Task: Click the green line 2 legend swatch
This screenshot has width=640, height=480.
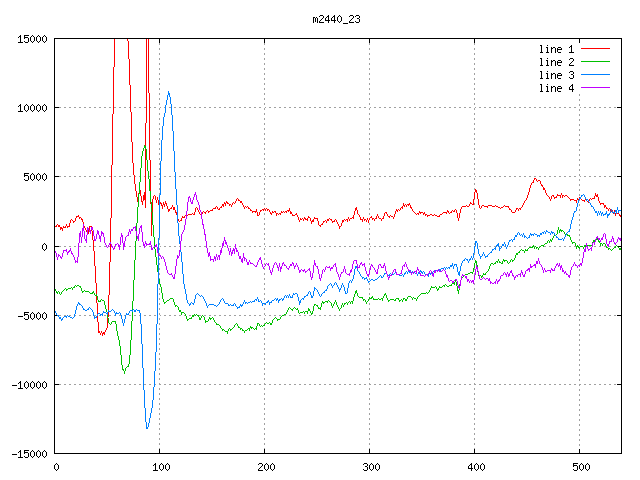Action: (596, 62)
